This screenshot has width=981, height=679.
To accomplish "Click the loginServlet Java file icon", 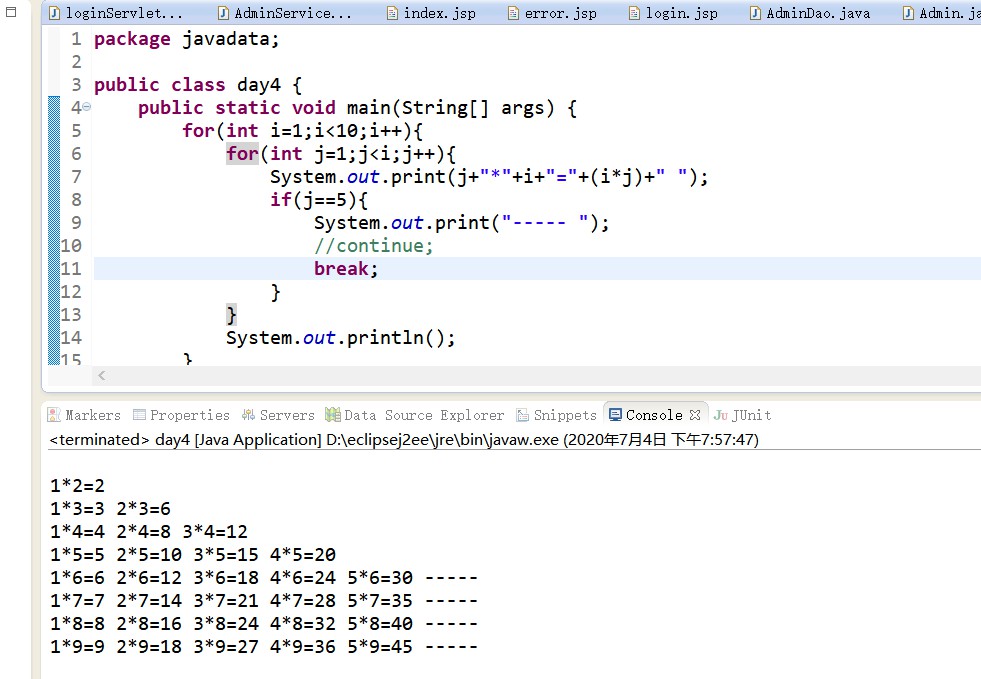I will point(55,13).
